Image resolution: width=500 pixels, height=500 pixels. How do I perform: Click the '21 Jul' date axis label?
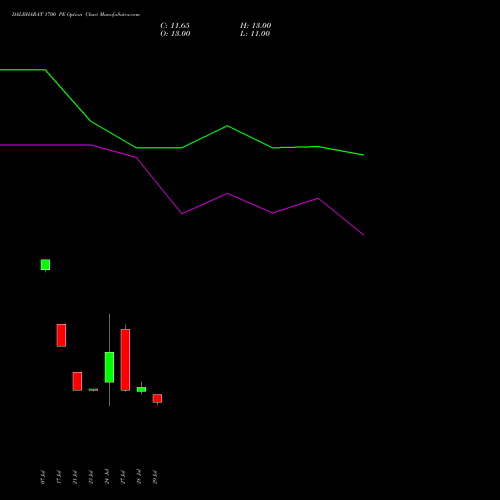(x=75, y=477)
